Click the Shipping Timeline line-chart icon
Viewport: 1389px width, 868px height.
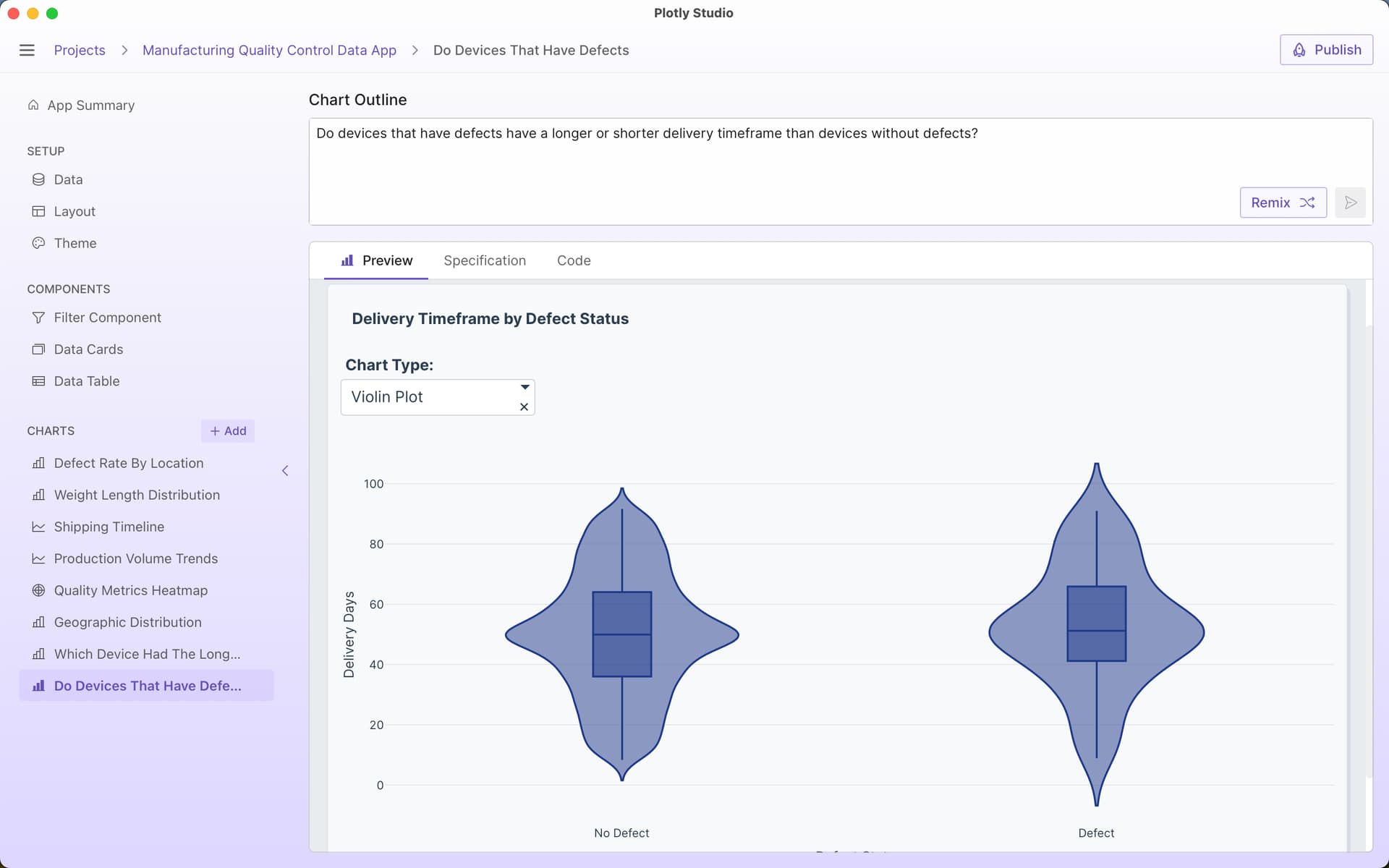coord(38,527)
